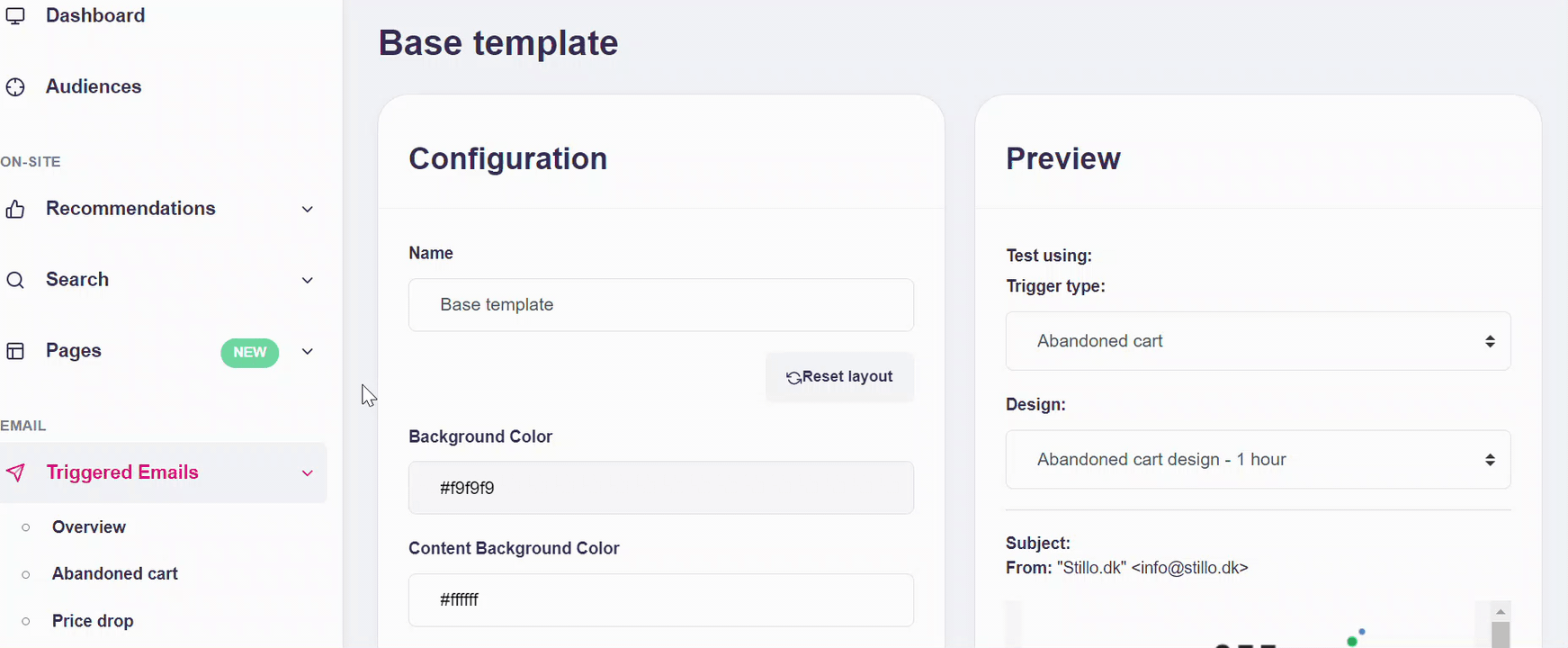This screenshot has width=1568, height=648.
Task: Expand the Pages section chevron
Action: 307,351
